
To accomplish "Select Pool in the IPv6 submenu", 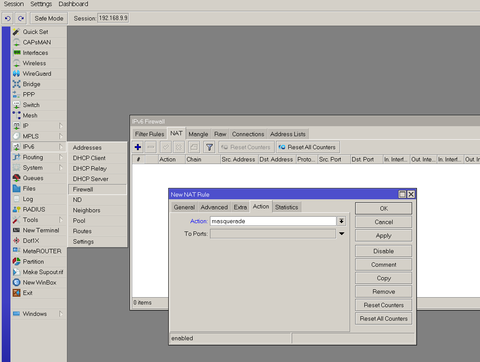I will click(97, 221).
